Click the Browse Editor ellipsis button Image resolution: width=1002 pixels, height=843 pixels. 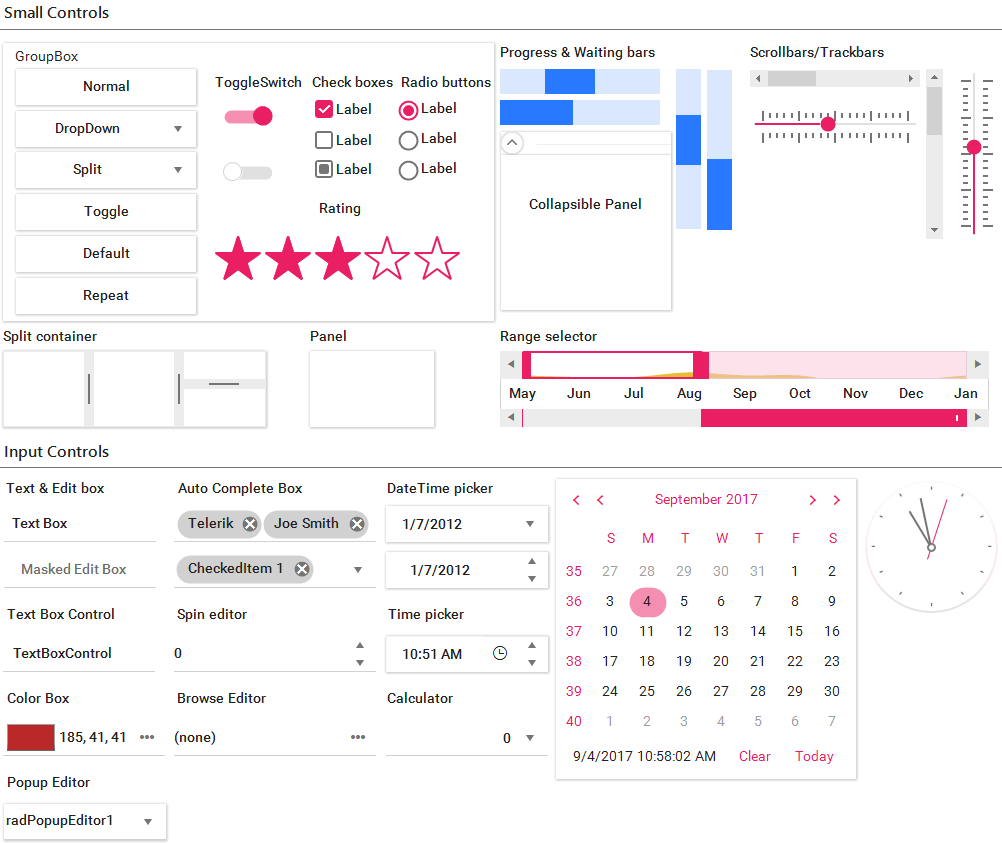[x=358, y=737]
